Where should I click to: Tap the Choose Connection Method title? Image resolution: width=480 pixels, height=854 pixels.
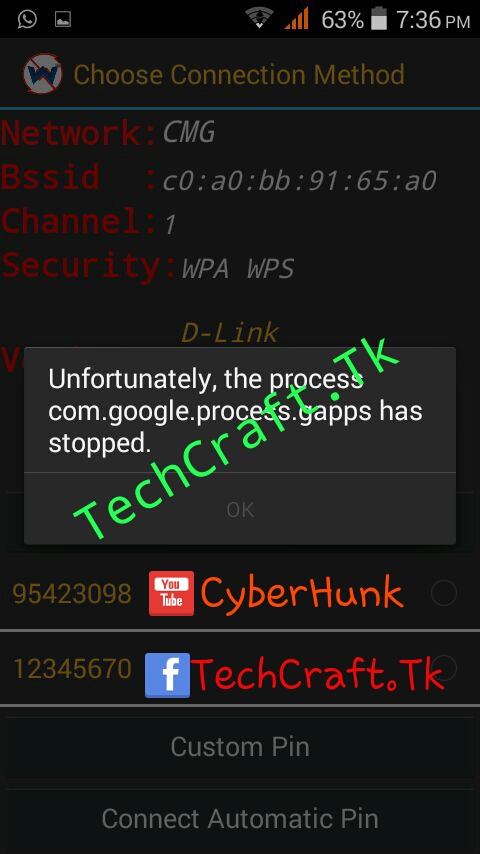[x=239, y=74]
